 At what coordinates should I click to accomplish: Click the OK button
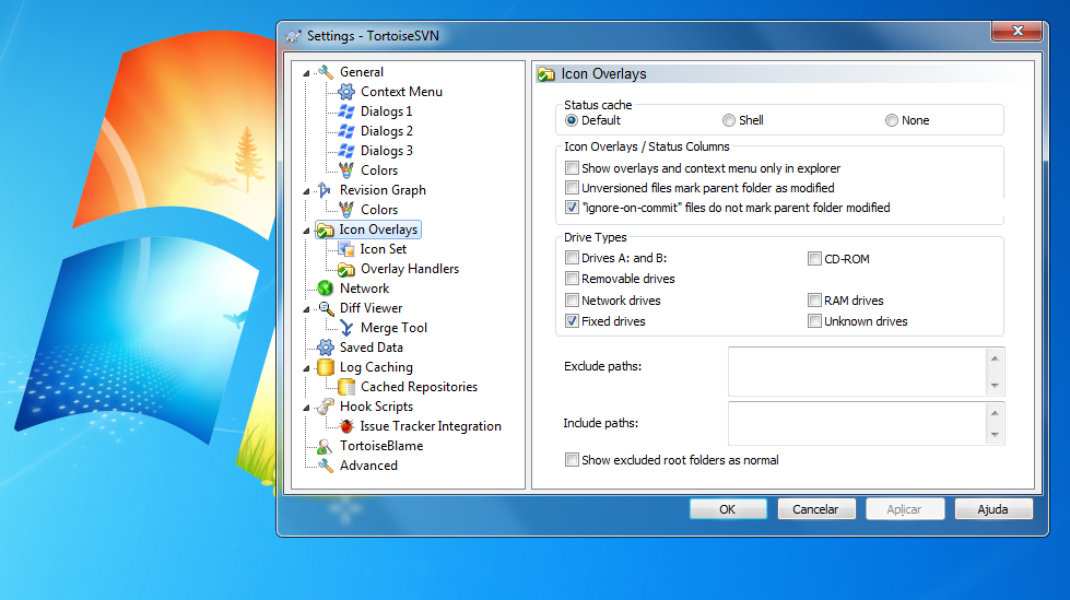pos(727,509)
